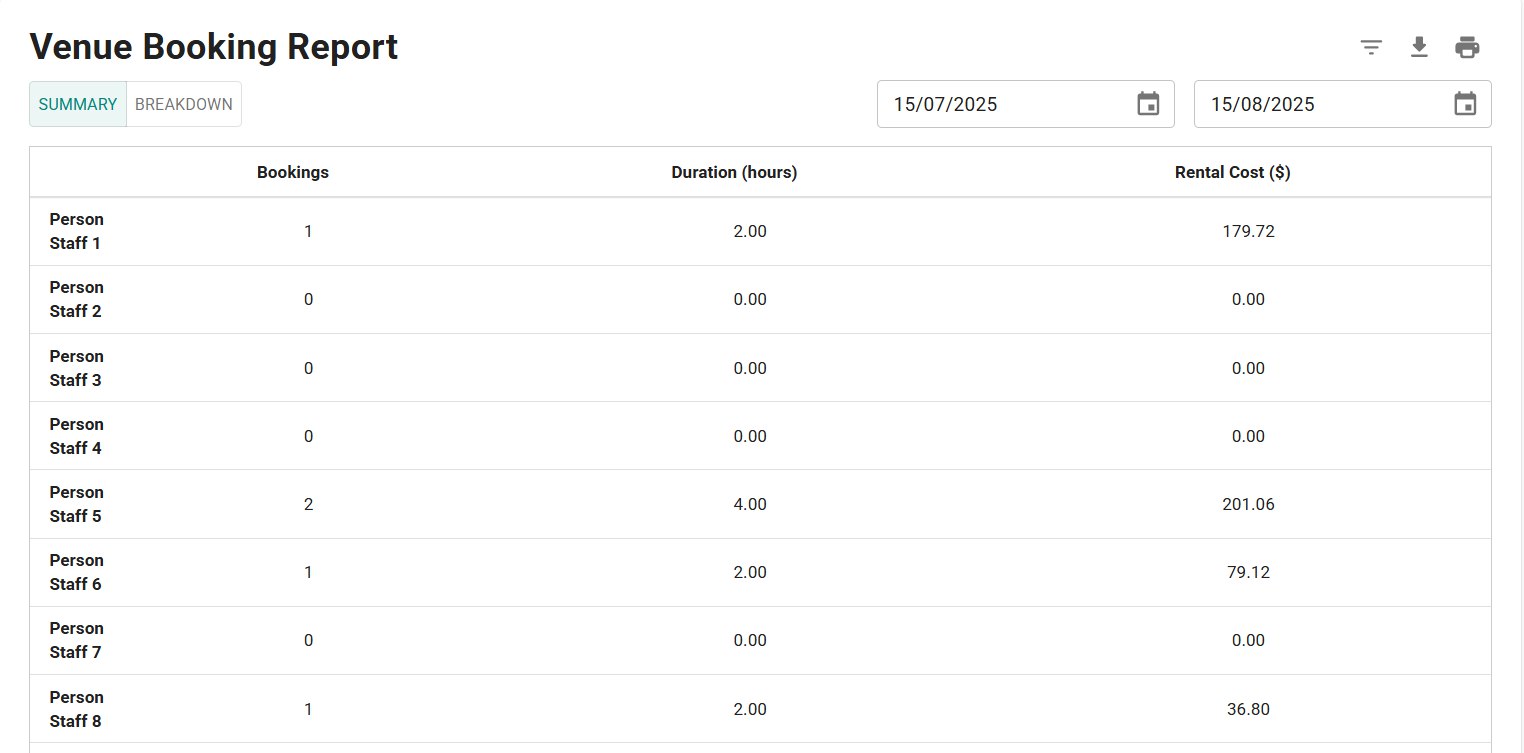Screen dimensions: 1524x753
Task: Click the start date field 15/07/2025
Action: 1000,104
